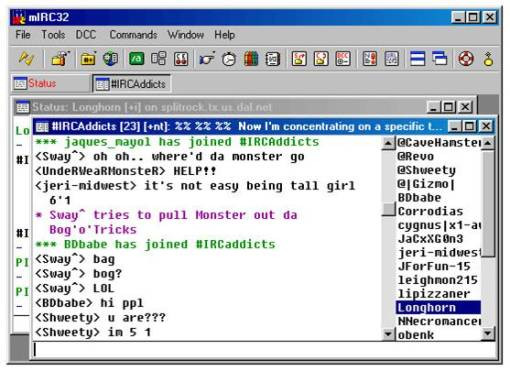Click the chat message input field
Screen dimensions: 510x371
[x=263, y=350]
